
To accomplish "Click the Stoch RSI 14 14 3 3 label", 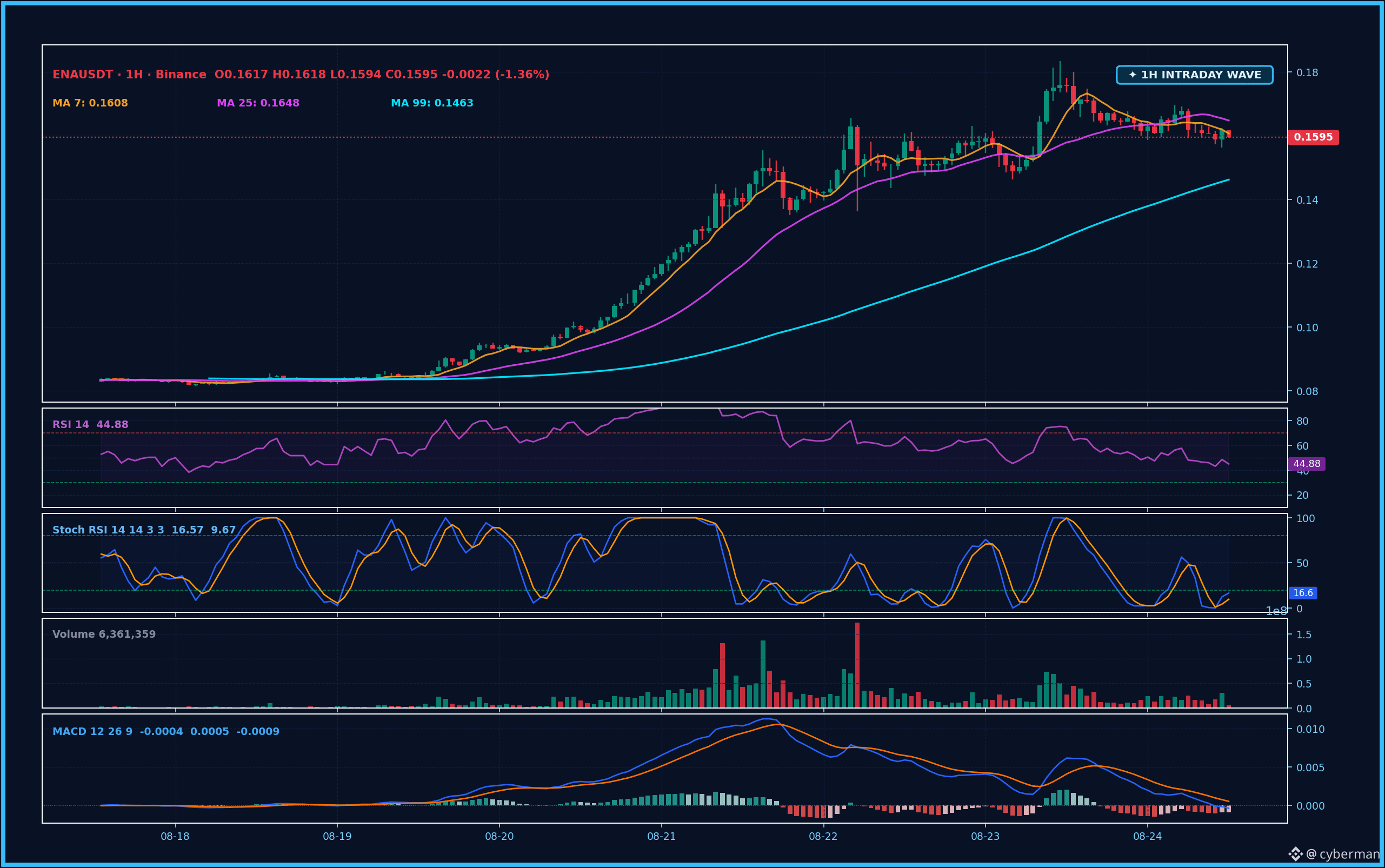I will [x=108, y=530].
